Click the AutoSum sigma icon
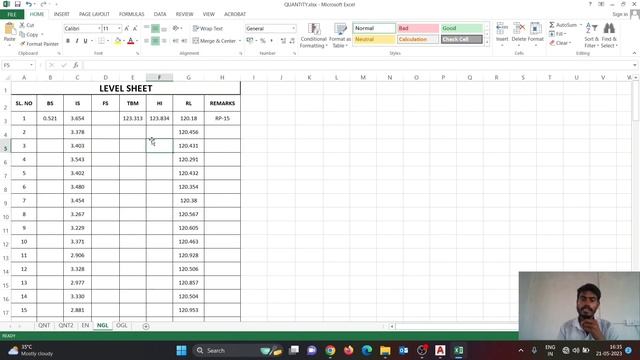Screen dimensions: 640x360 tap(552, 25)
